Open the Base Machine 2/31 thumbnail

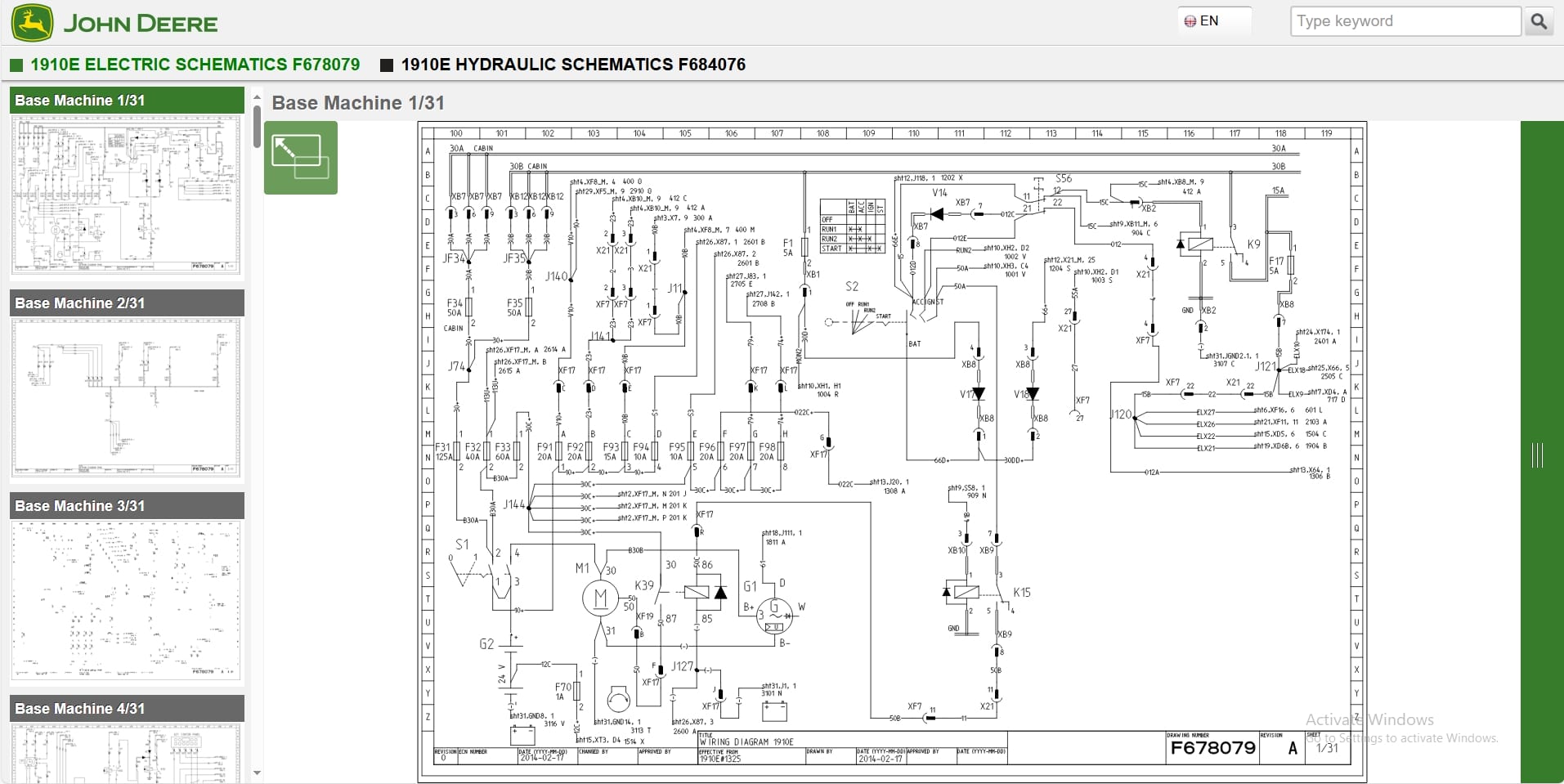pyautogui.click(x=125, y=398)
